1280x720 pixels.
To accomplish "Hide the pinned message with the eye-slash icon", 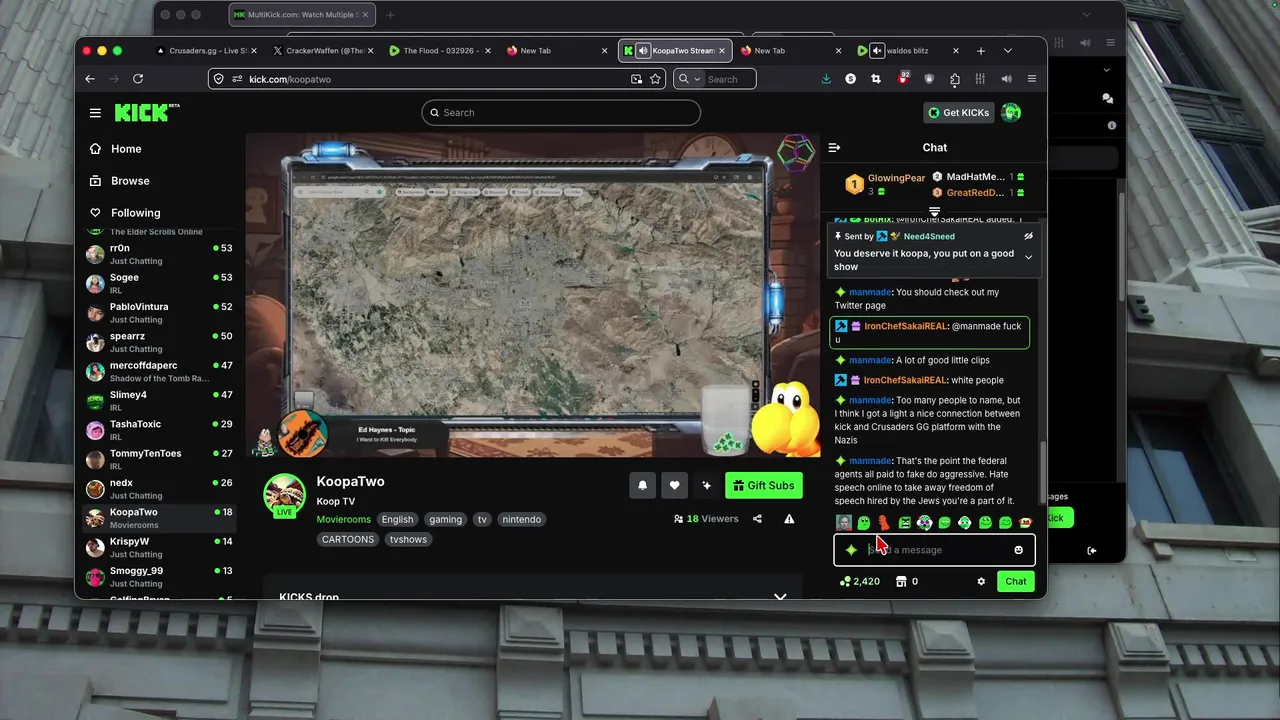I will click(x=1028, y=237).
